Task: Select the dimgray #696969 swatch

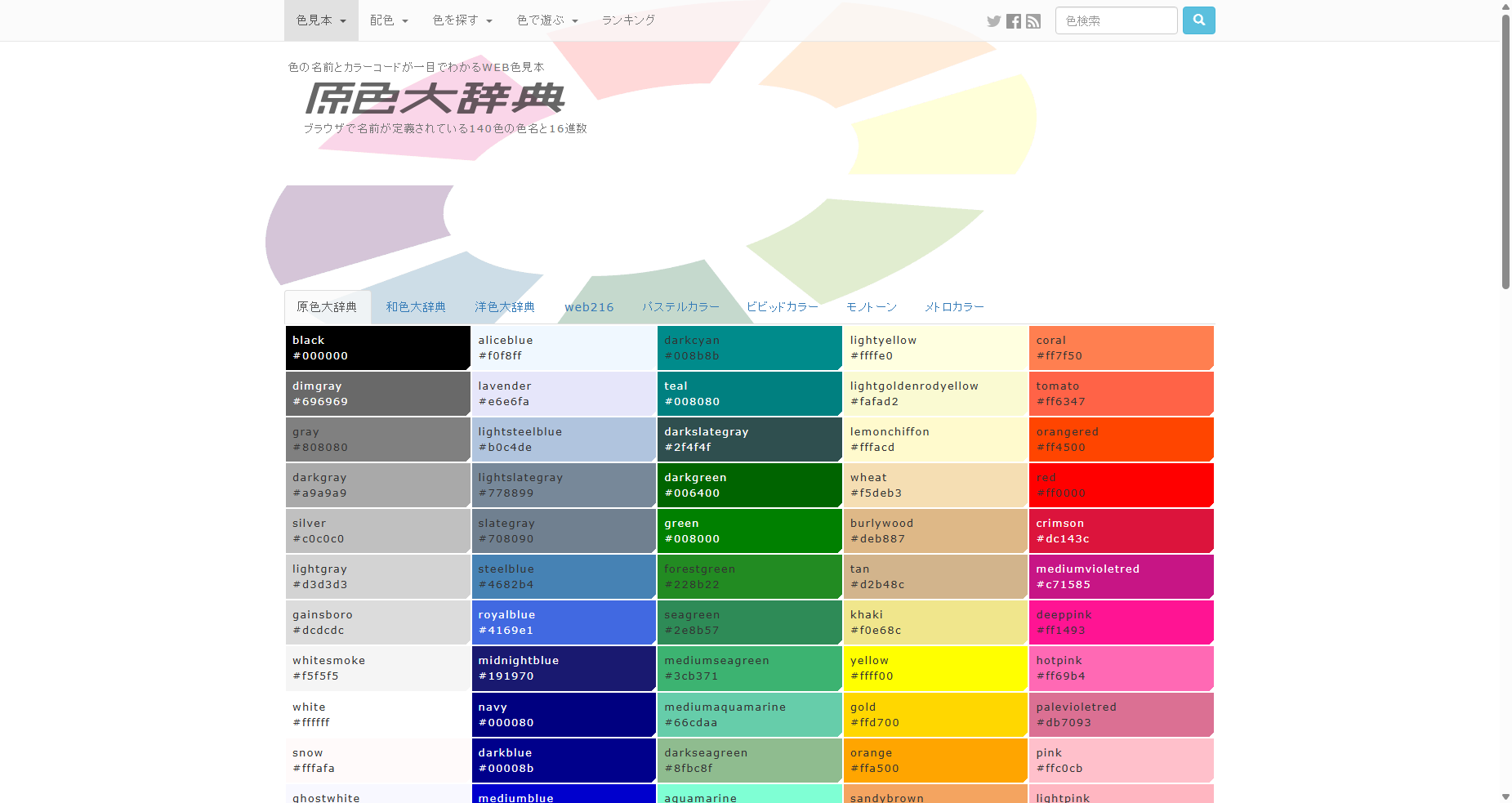Action: [x=378, y=394]
